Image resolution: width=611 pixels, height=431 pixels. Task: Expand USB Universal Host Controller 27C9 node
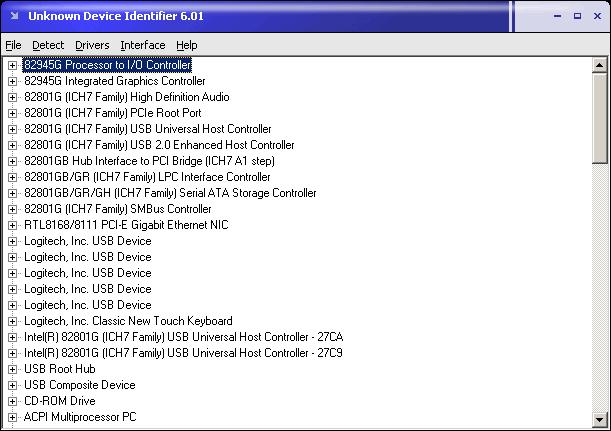tap(12, 353)
